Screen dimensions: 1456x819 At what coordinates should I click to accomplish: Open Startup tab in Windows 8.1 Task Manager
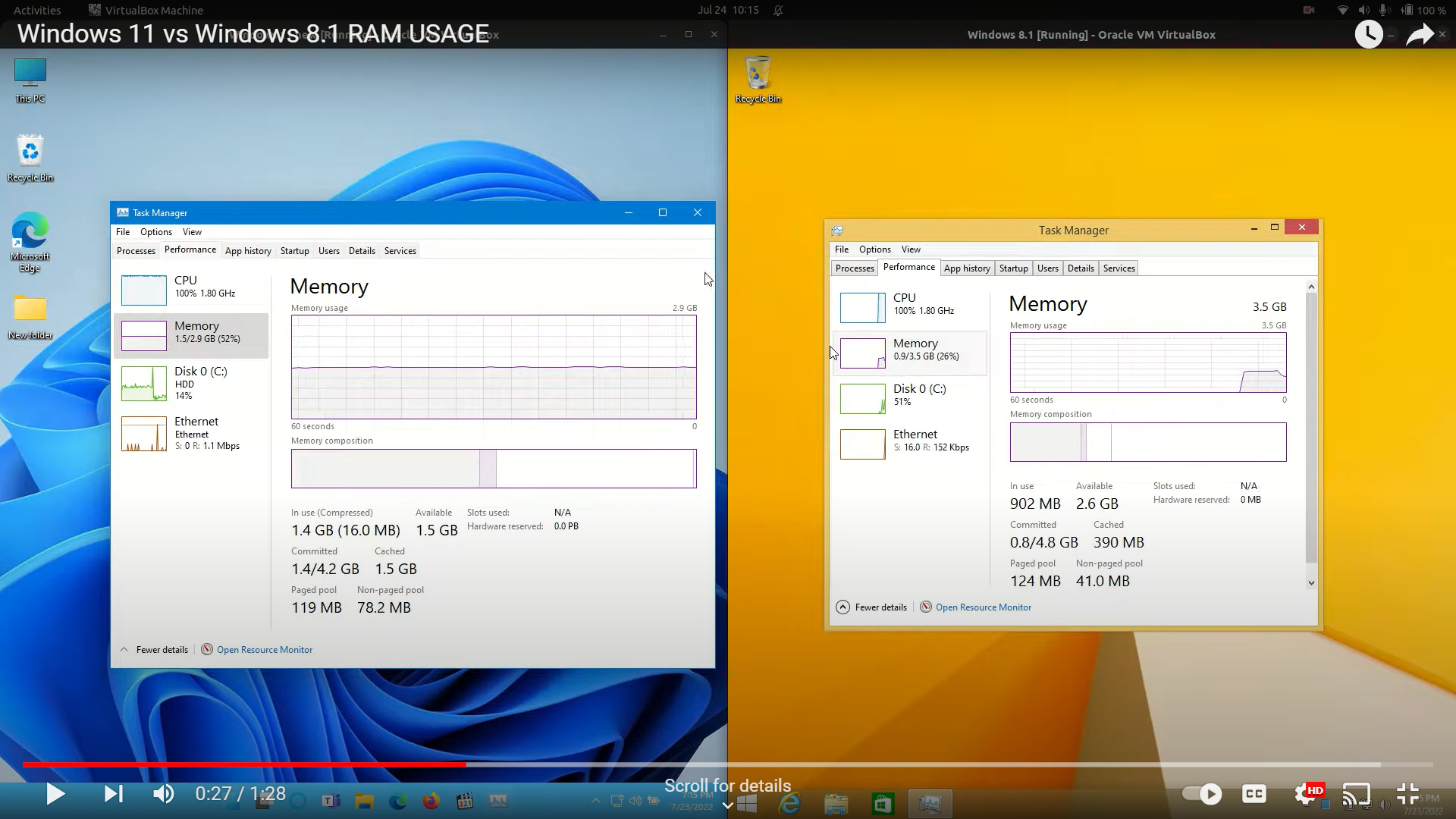click(1014, 268)
